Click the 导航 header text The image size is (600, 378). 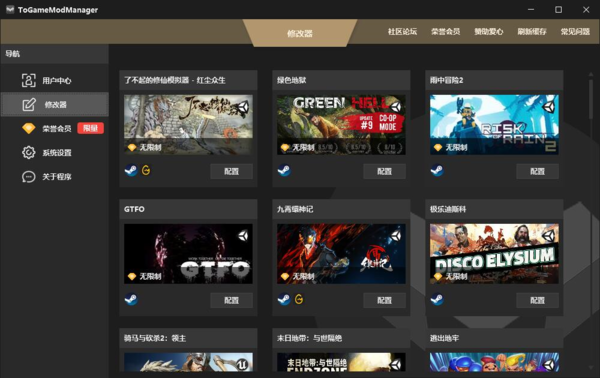[x=13, y=54]
